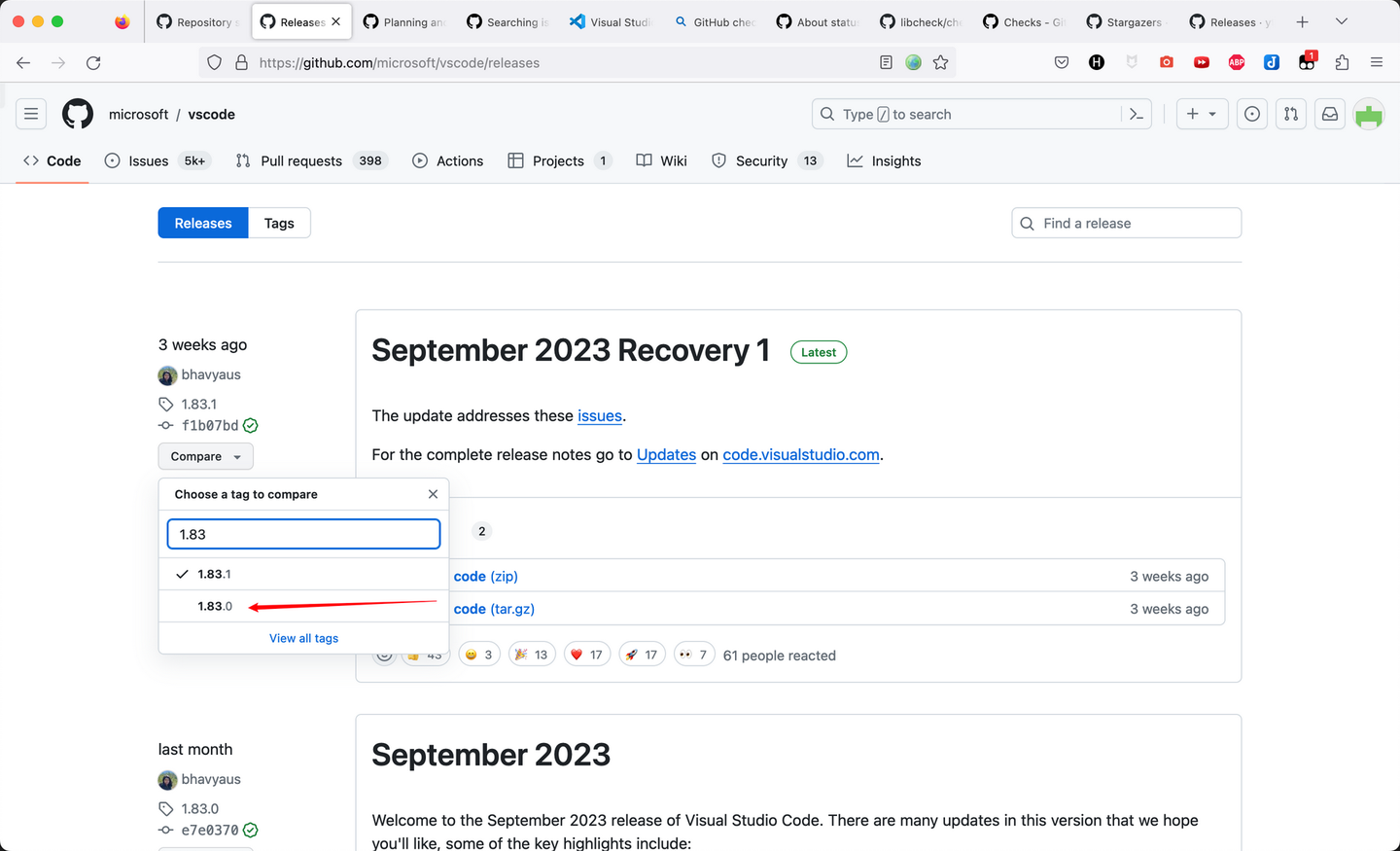Open the View all tags link
Screen dimensions: 1400x851
(303, 638)
